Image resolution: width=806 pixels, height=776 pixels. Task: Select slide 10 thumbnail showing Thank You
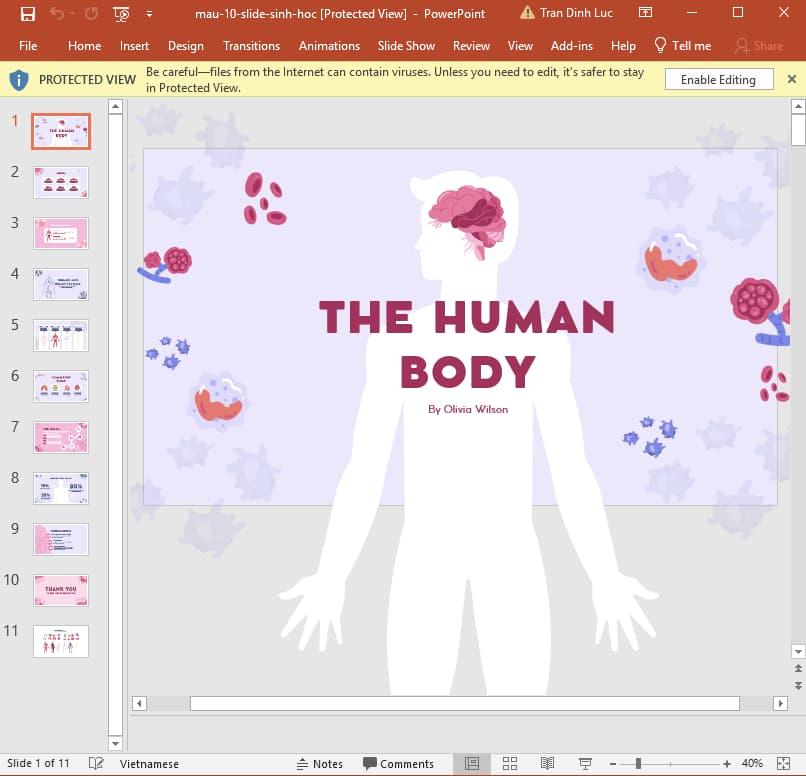click(x=60, y=590)
